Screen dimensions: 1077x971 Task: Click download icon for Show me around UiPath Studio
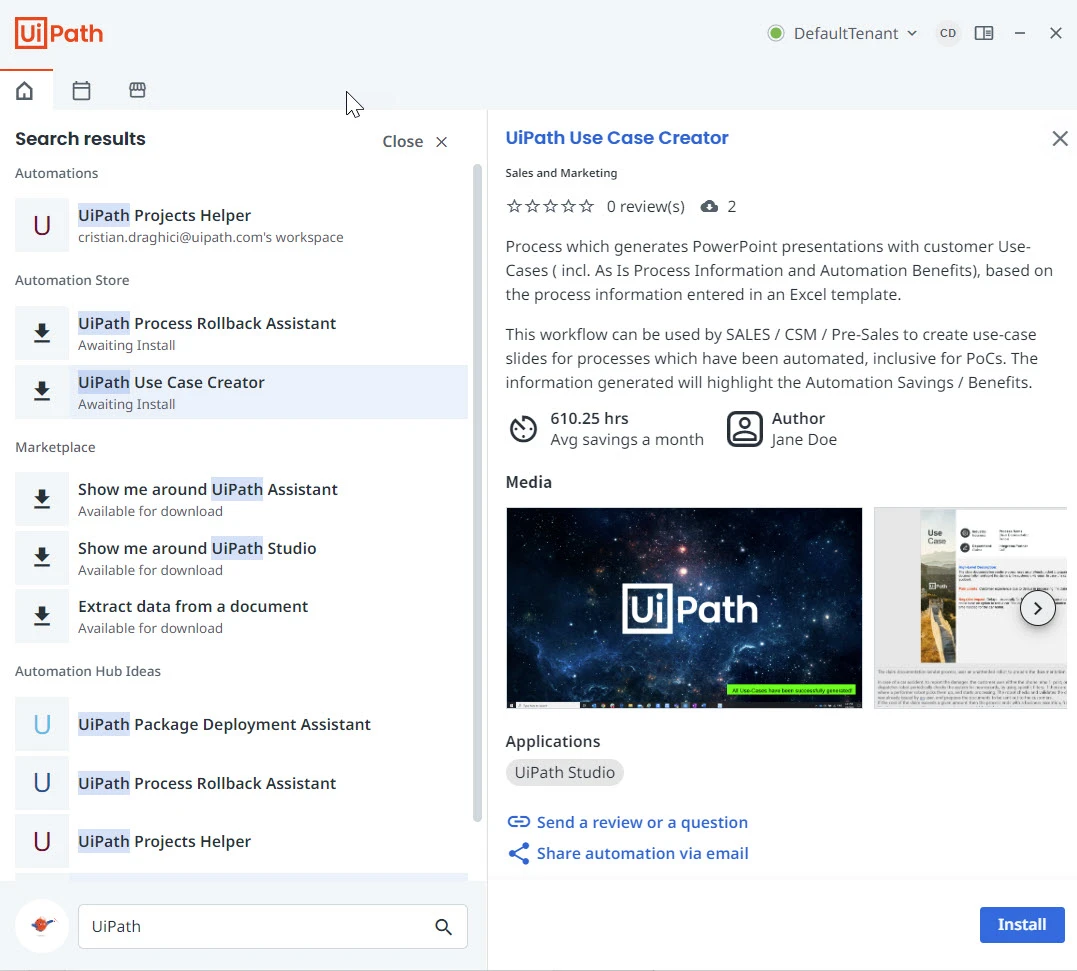(x=42, y=558)
